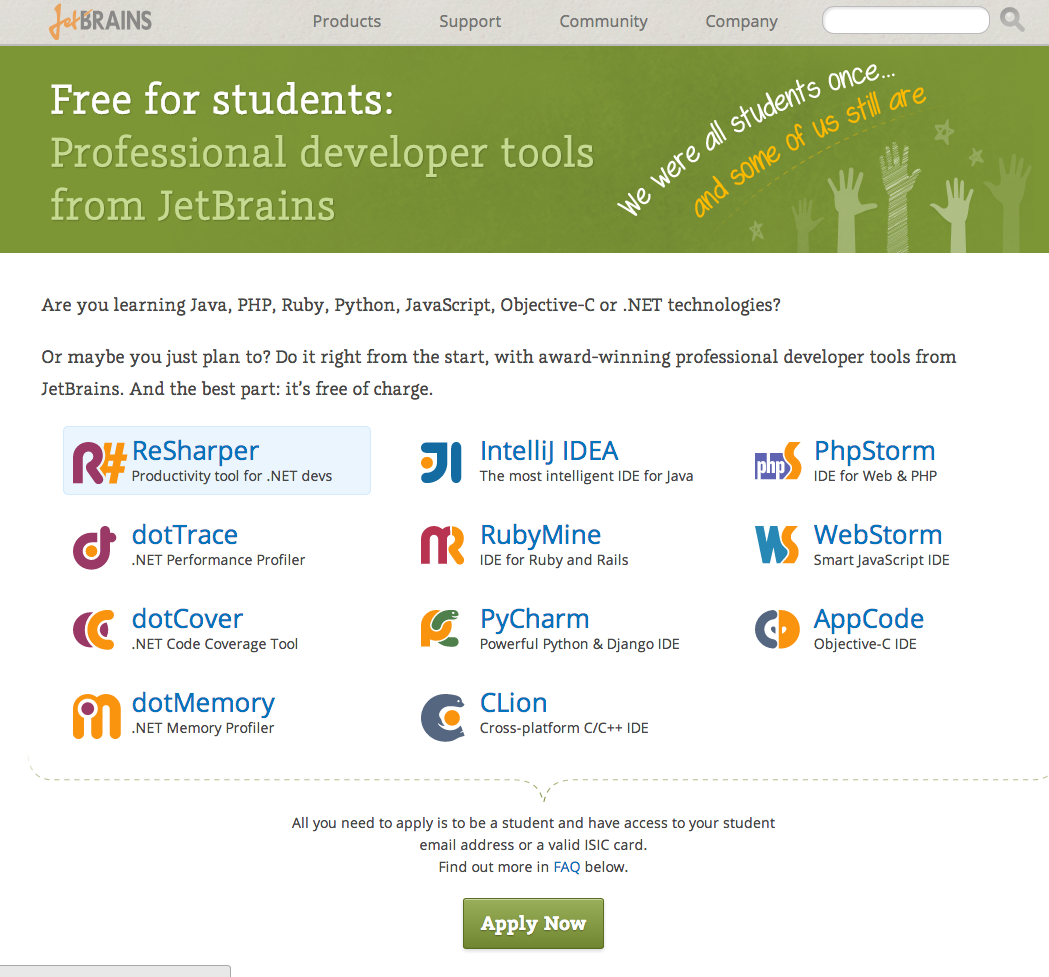This screenshot has height=977, width=1049.
Task: Click the dotMemory logo icon
Action: 96,716
